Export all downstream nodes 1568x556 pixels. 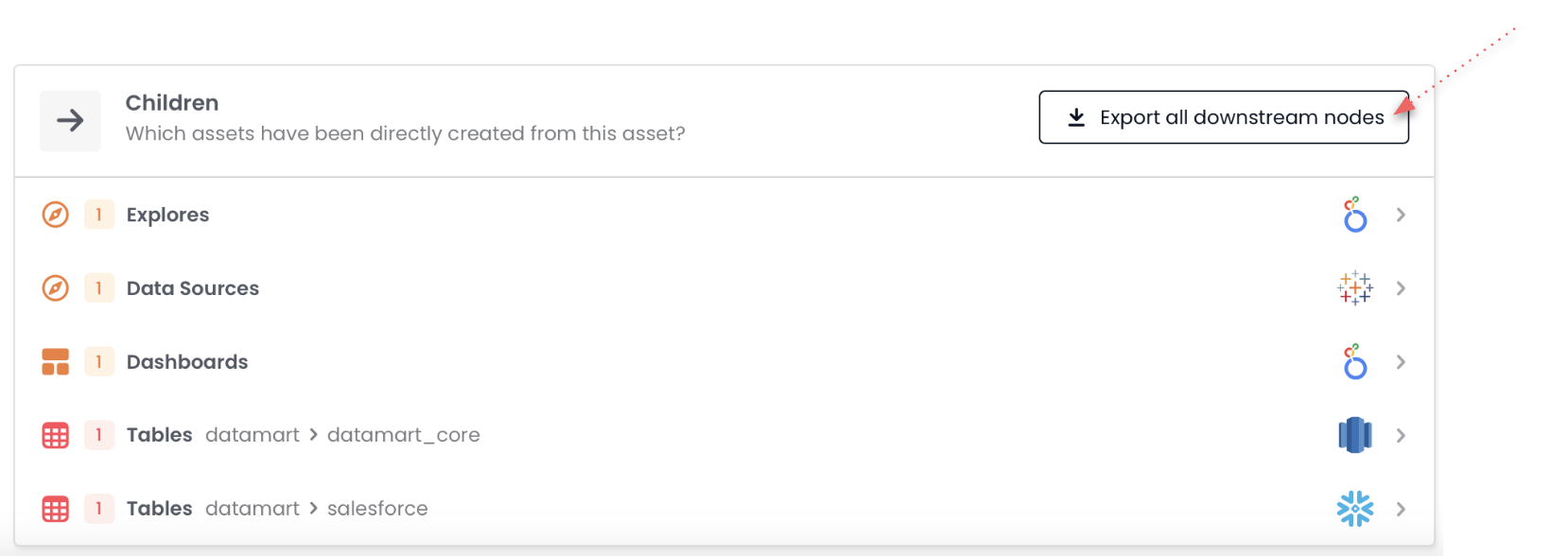pyautogui.click(x=1223, y=117)
